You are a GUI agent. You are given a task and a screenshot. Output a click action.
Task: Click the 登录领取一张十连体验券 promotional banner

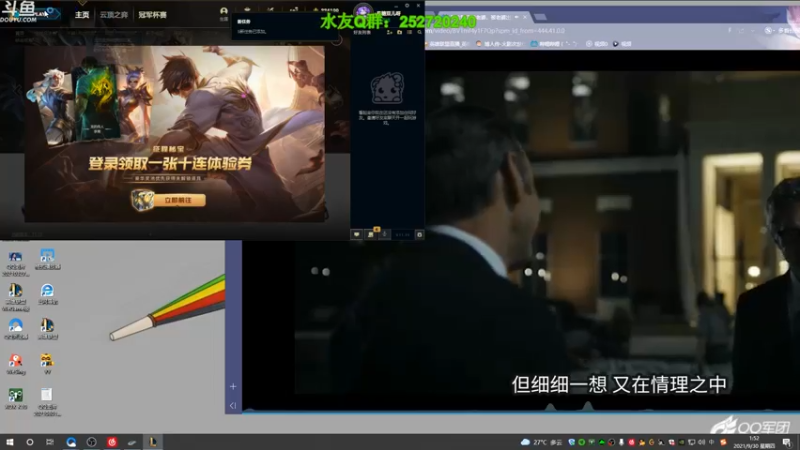pos(174,134)
